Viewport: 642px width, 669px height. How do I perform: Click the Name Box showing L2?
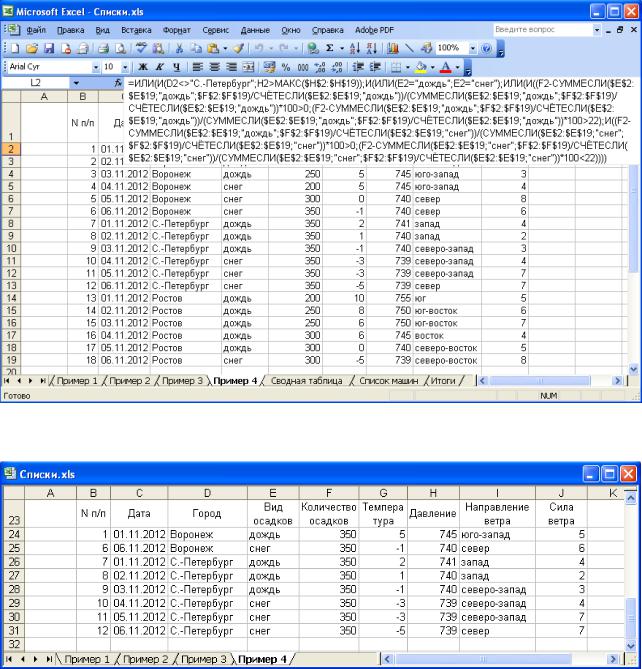pos(36,83)
